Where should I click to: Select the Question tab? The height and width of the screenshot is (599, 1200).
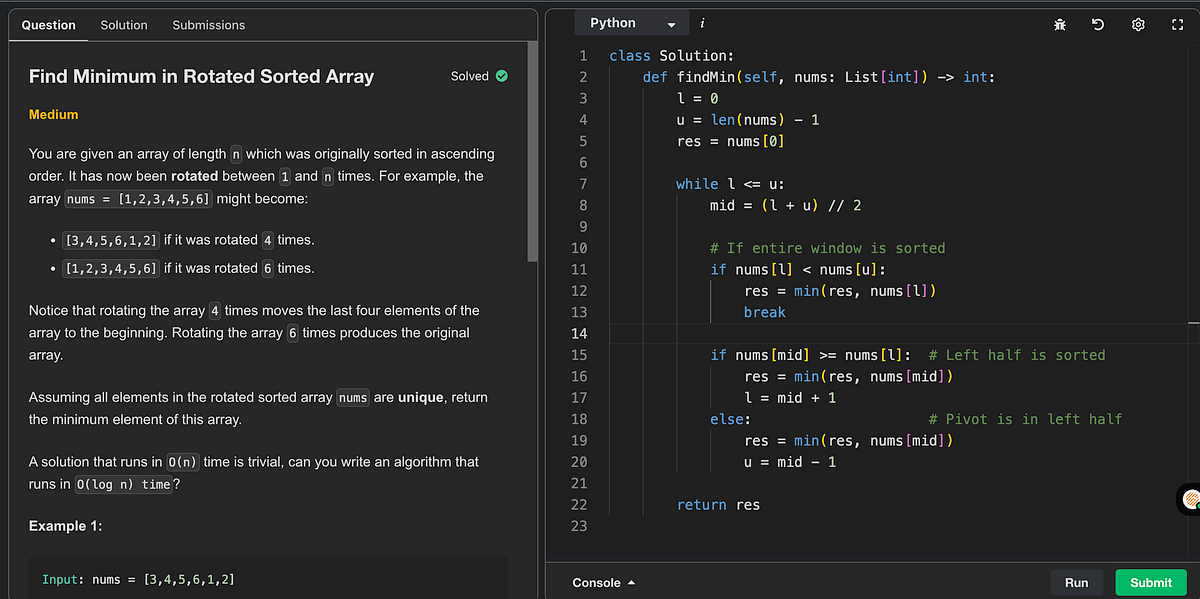pos(48,25)
